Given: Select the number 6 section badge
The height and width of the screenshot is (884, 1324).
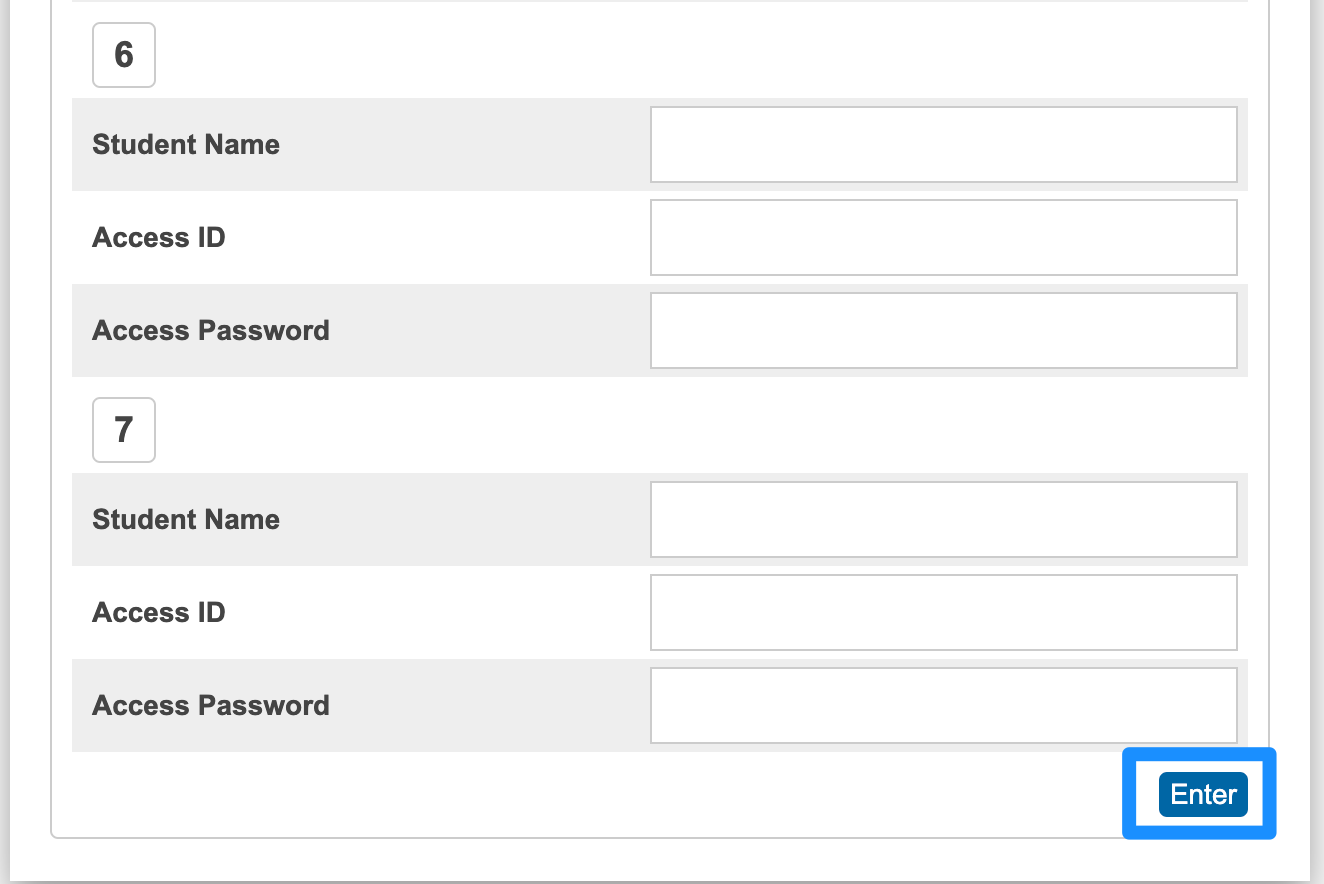Looking at the screenshot, I should point(123,55).
